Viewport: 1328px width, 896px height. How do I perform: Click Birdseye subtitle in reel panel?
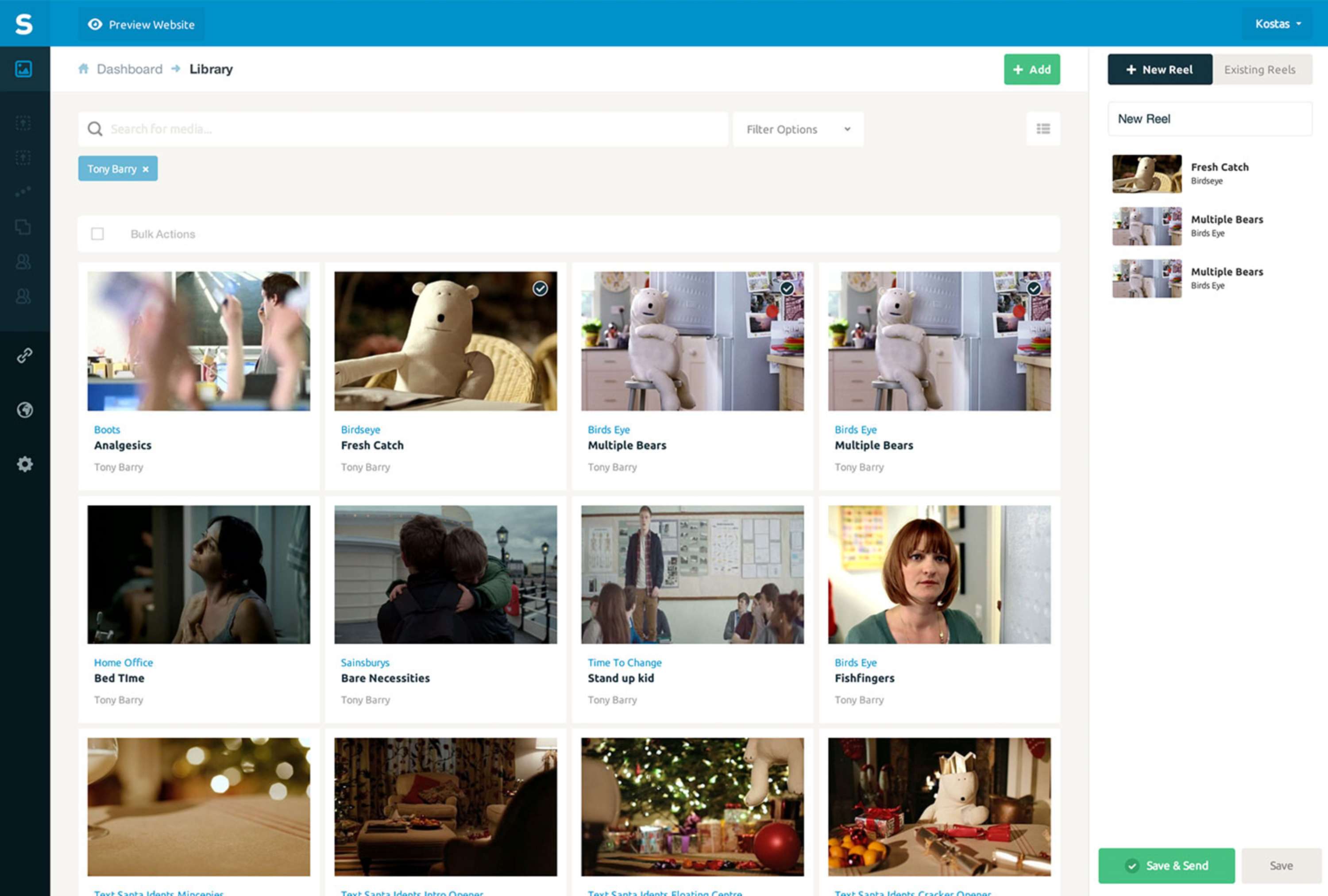click(x=1206, y=181)
